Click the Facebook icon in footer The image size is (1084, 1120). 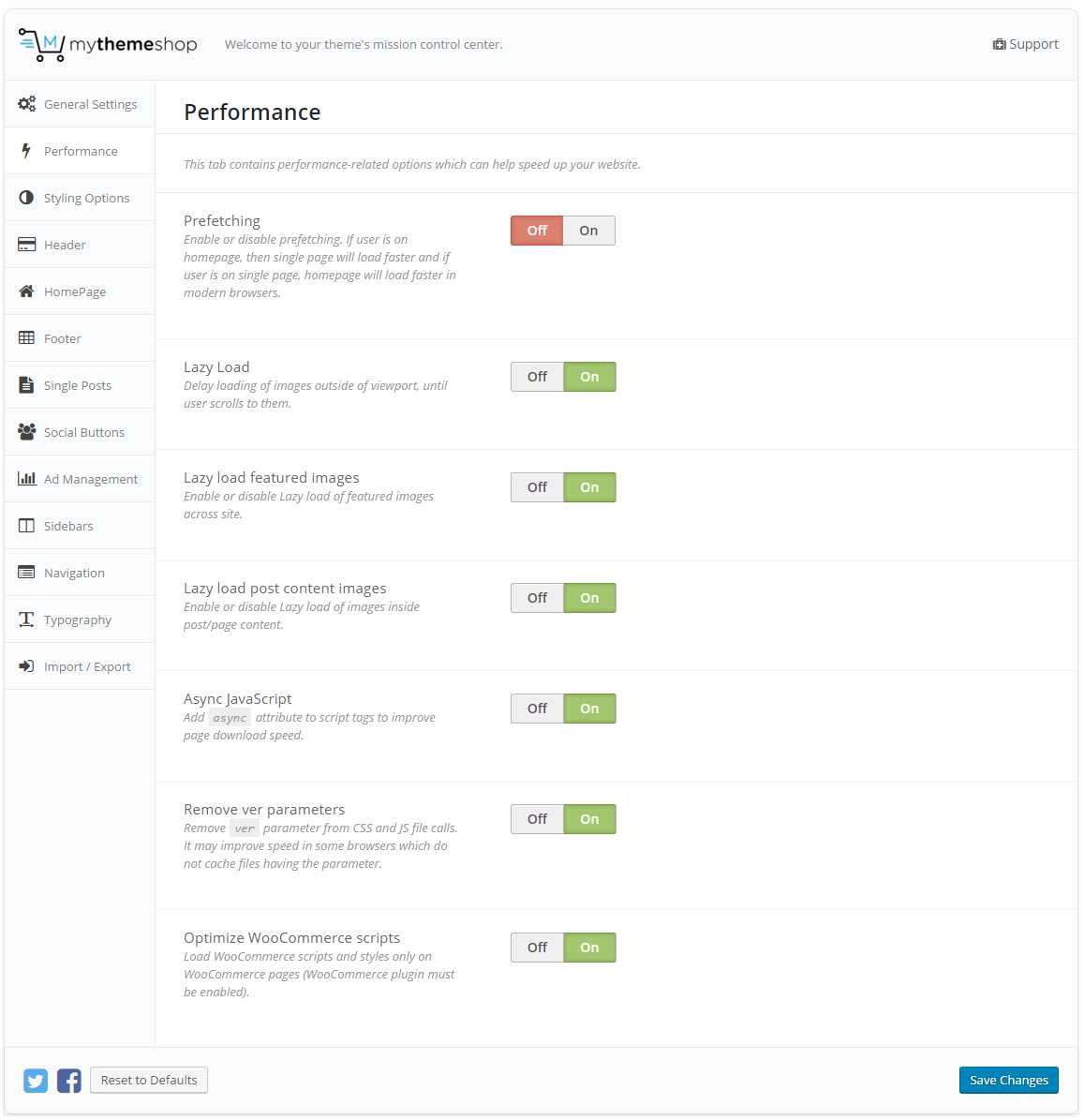click(x=69, y=1081)
